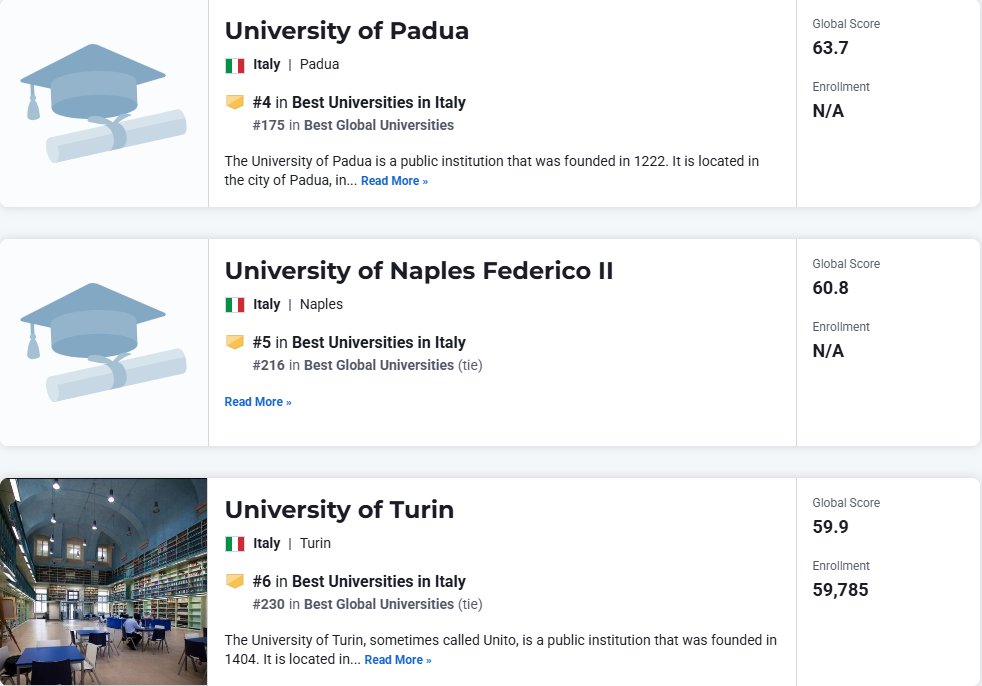Screen dimensions: 982x686
Task: Open the University of Turin title link
Action: point(339,509)
